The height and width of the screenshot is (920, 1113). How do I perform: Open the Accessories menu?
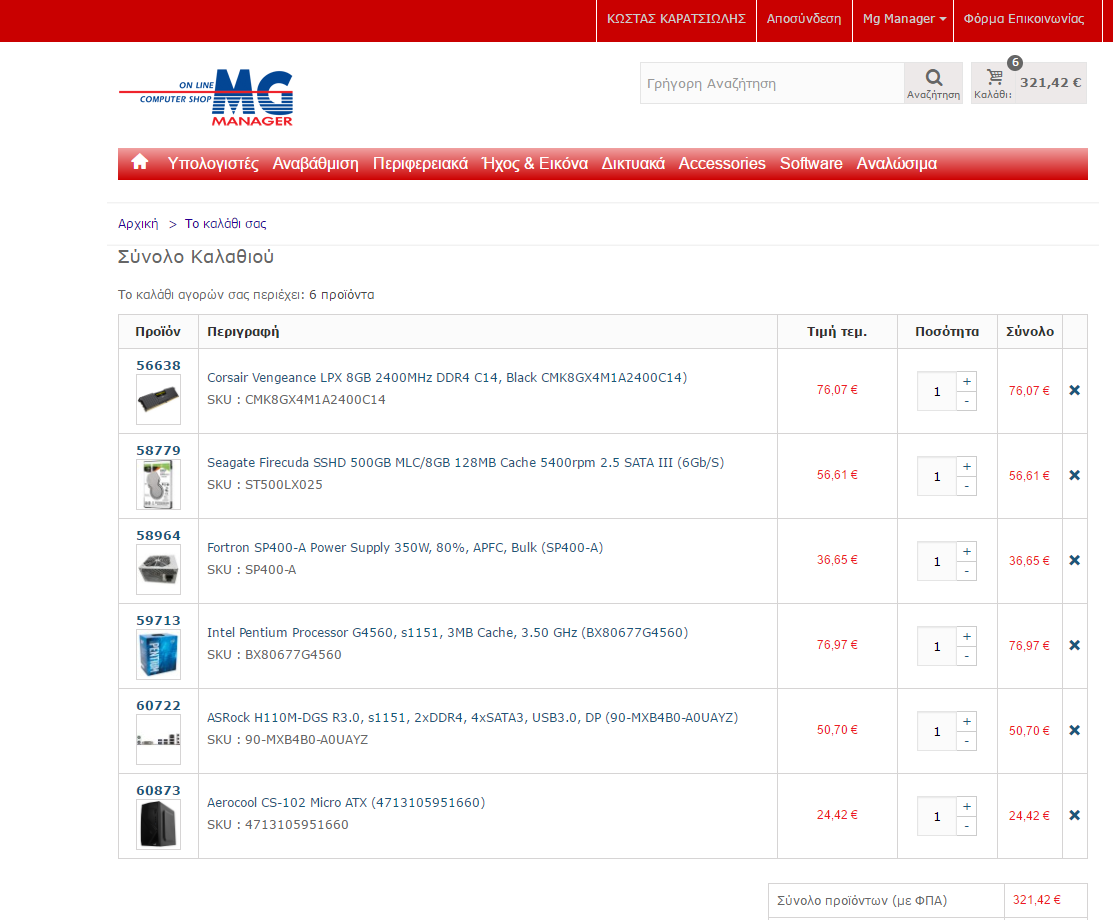click(722, 163)
